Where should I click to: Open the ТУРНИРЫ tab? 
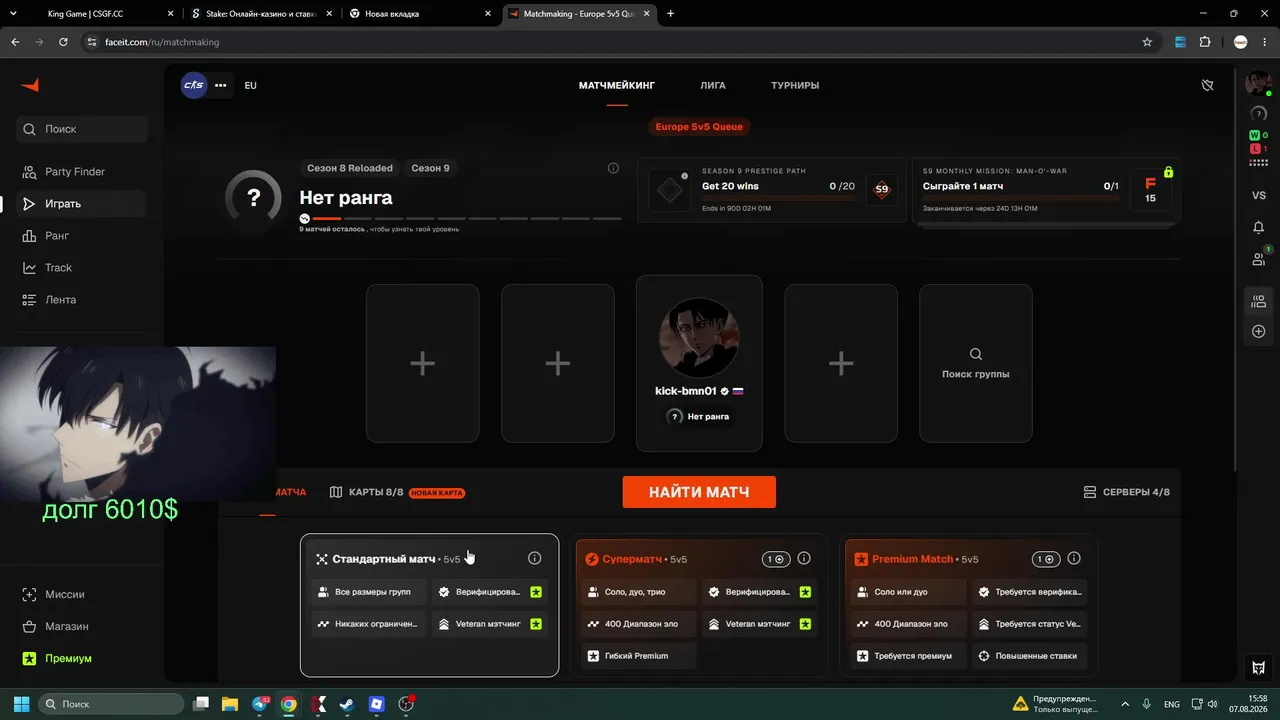(x=795, y=86)
